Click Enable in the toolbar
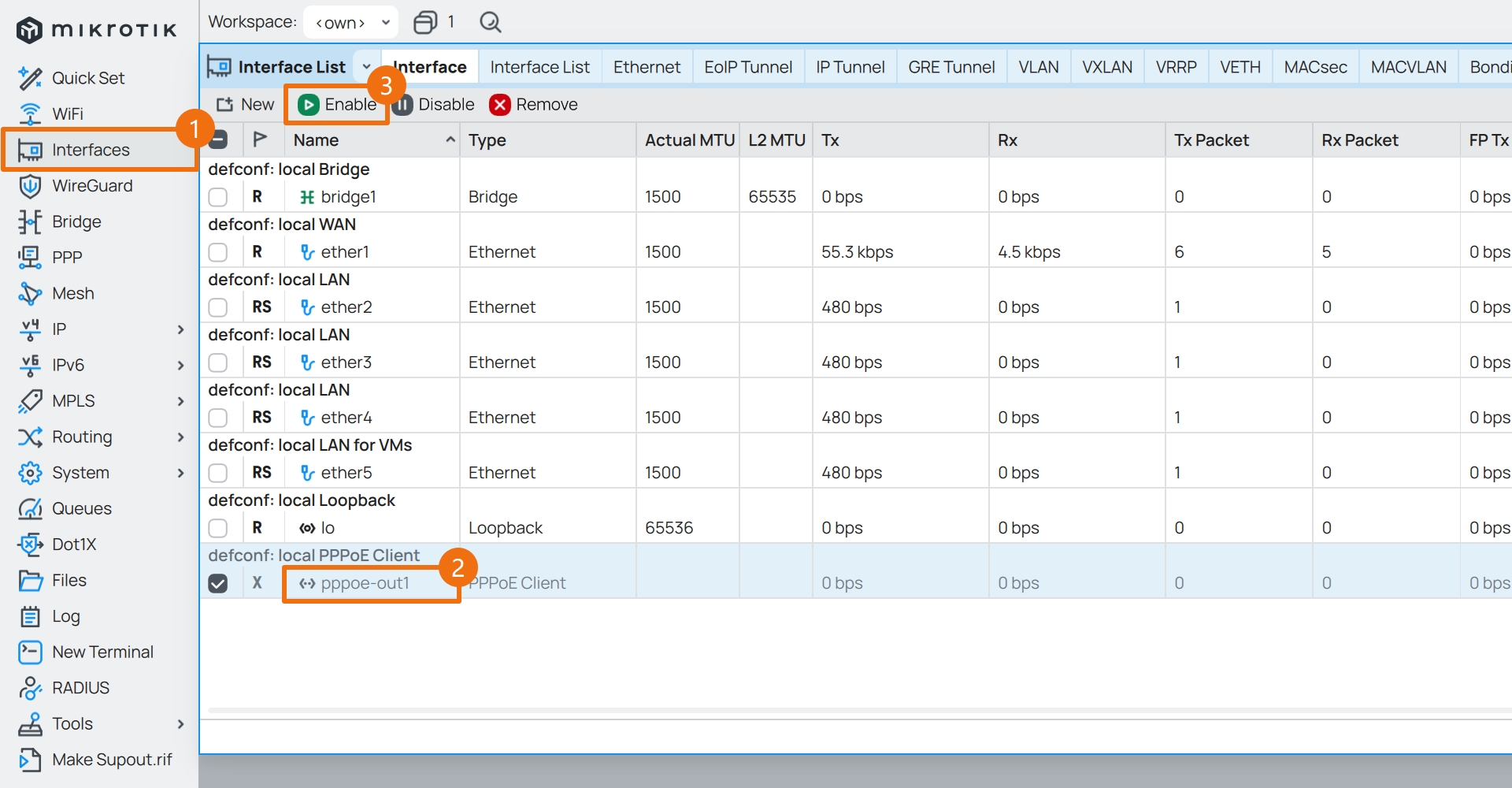 pyautogui.click(x=337, y=104)
